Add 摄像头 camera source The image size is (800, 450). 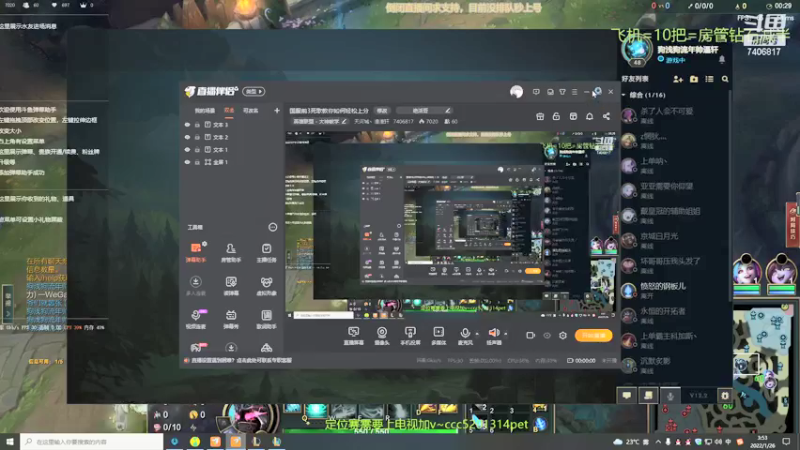coord(382,336)
